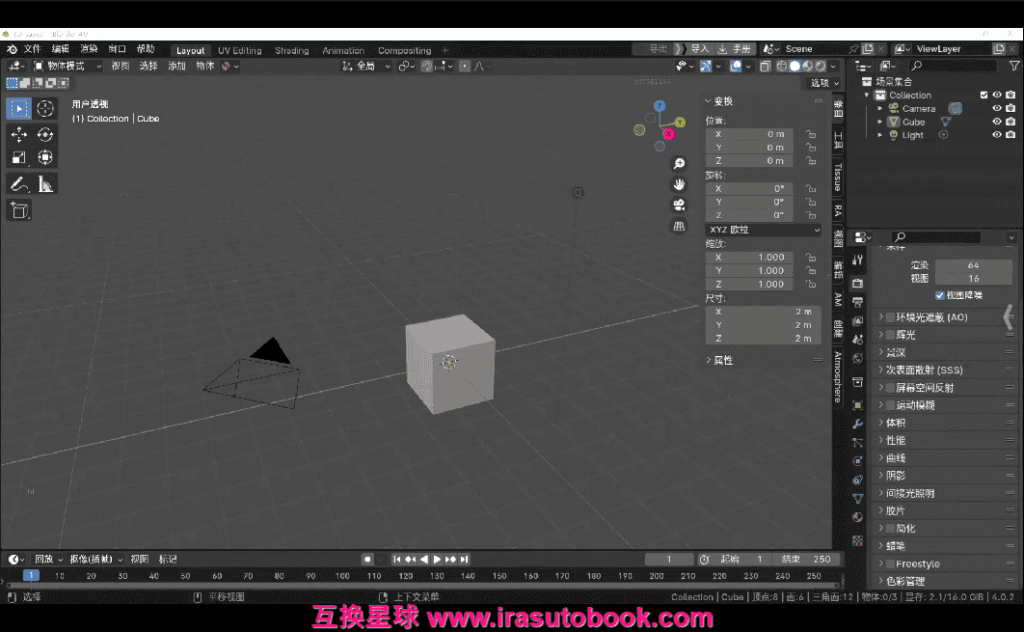Viewport: 1024px width, 632px height.
Task: Open the Modifiers wrench properties tab
Action: pos(857,424)
